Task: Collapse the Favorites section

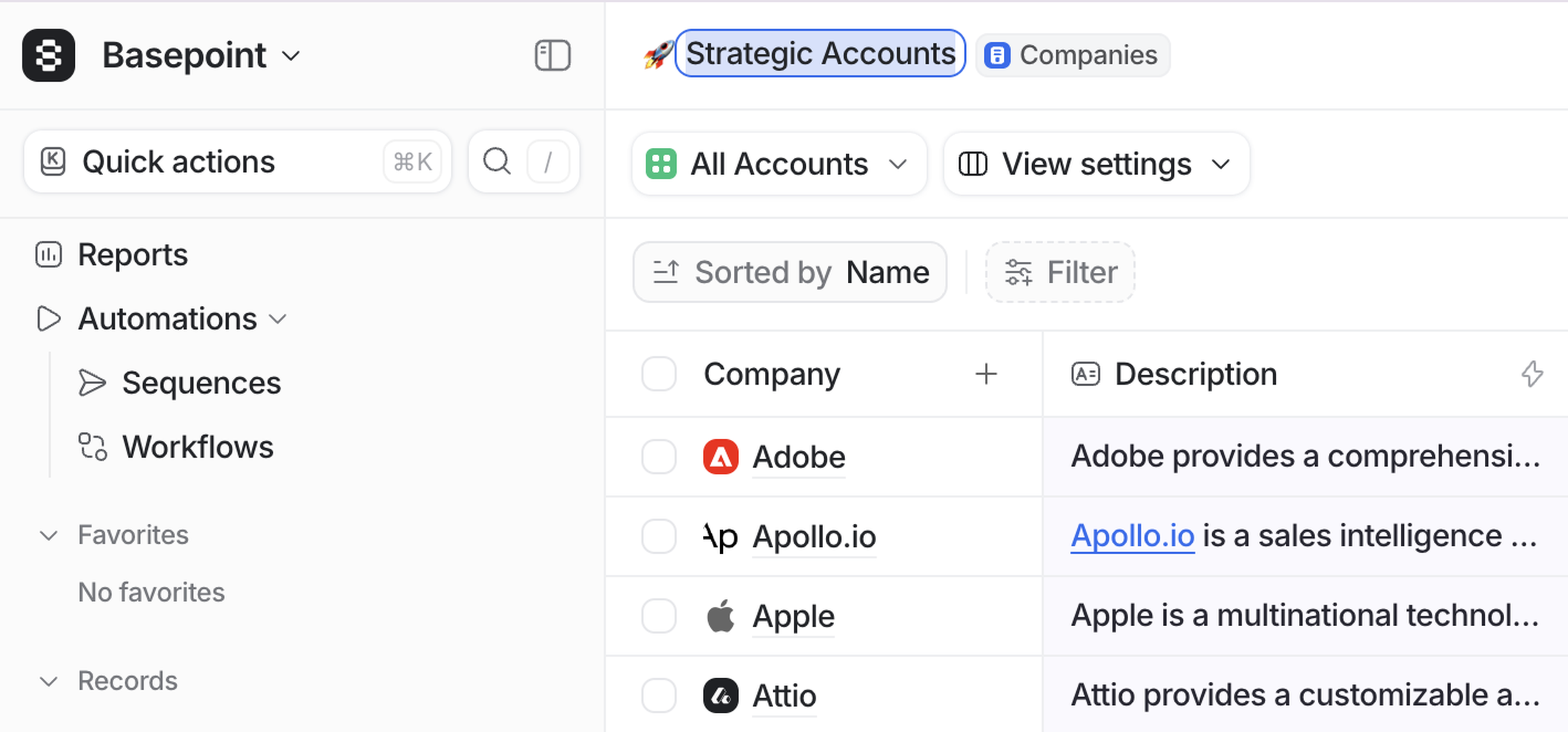Action: pyautogui.click(x=49, y=536)
